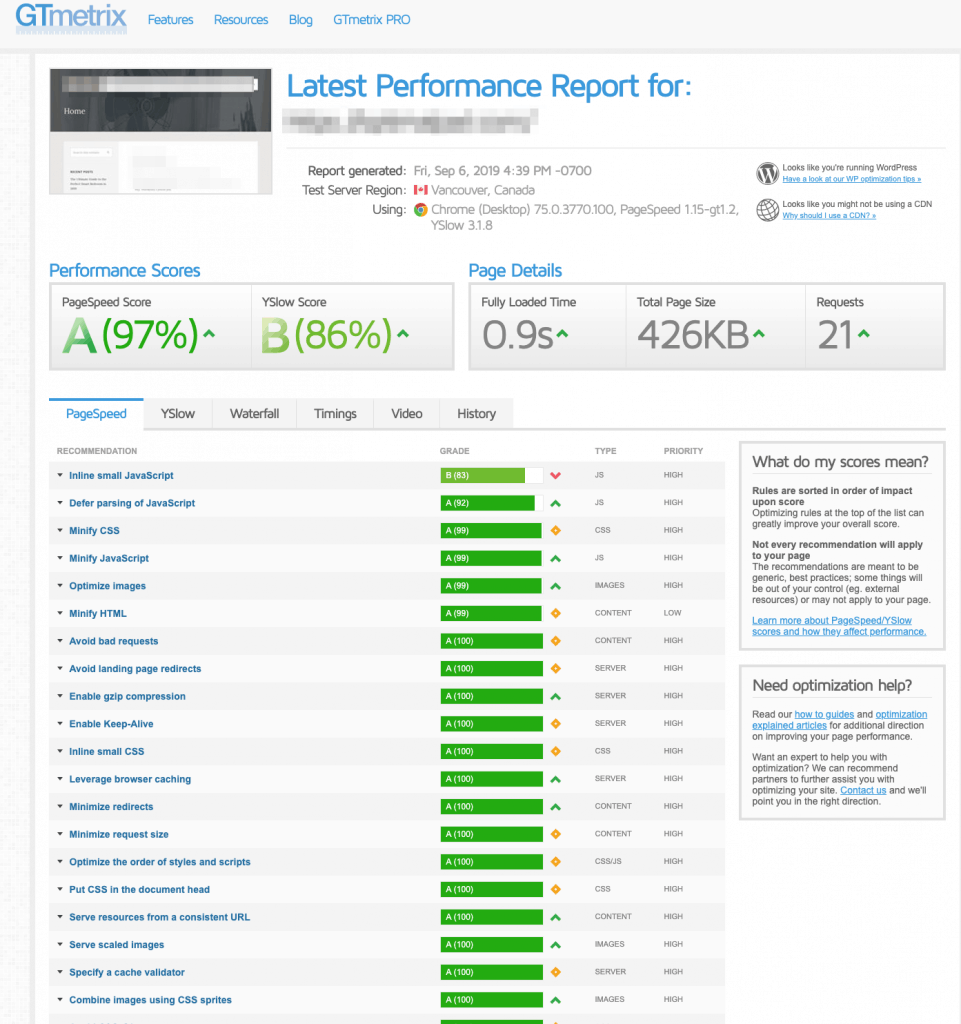
Task: Open the GTmetrix PRO page
Action: (371, 20)
